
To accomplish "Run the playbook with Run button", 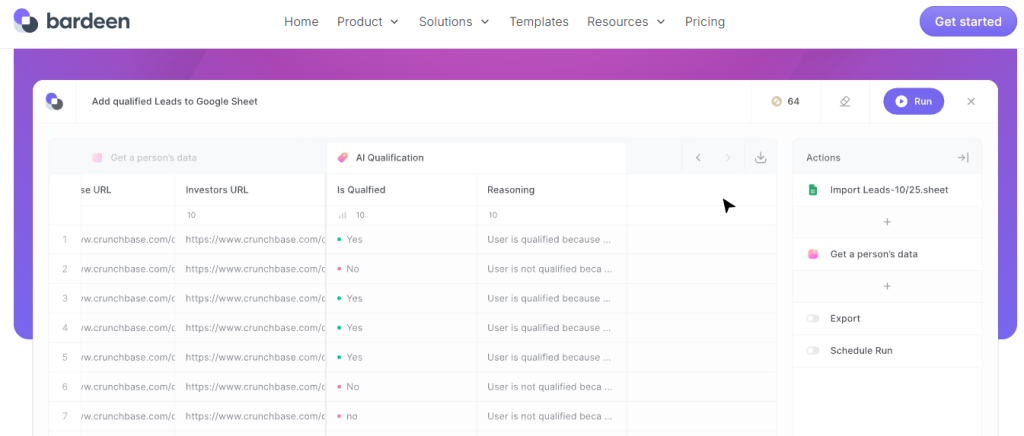I will [x=914, y=101].
